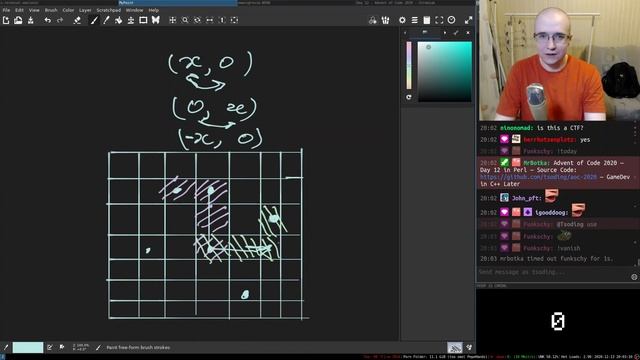This screenshot has width=640, height=360.
Task: Select the Inking tool icon
Action: point(131,20)
